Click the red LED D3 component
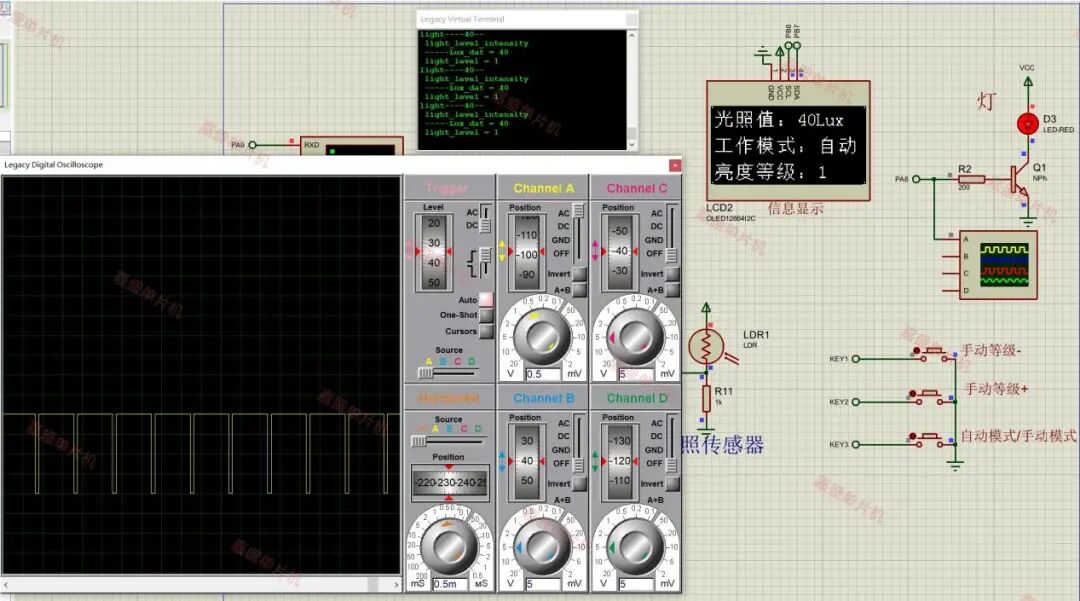Screen dimensions: 1080x601 pyautogui.click(x=1028, y=124)
